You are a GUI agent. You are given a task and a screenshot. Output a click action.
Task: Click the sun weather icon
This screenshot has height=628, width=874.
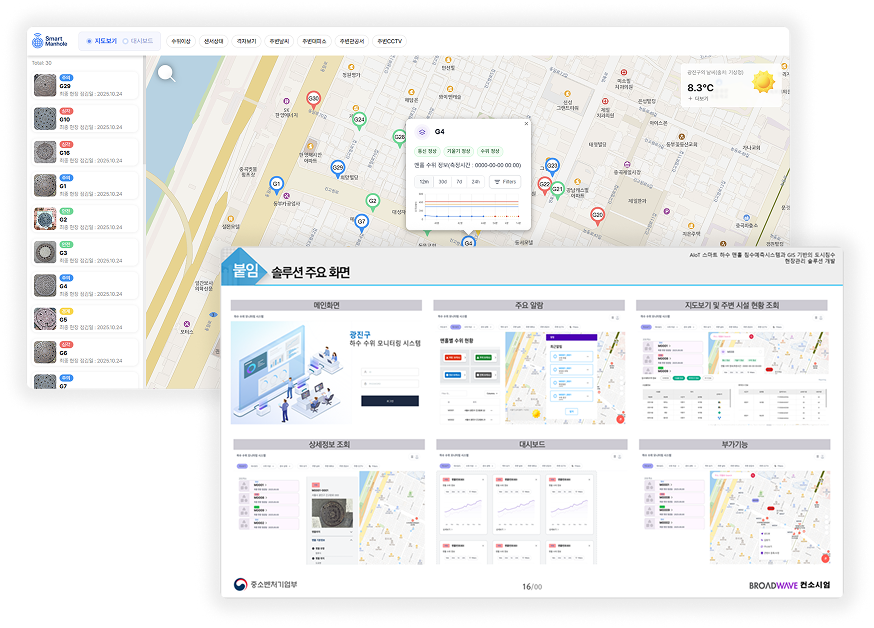(x=763, y=82)
